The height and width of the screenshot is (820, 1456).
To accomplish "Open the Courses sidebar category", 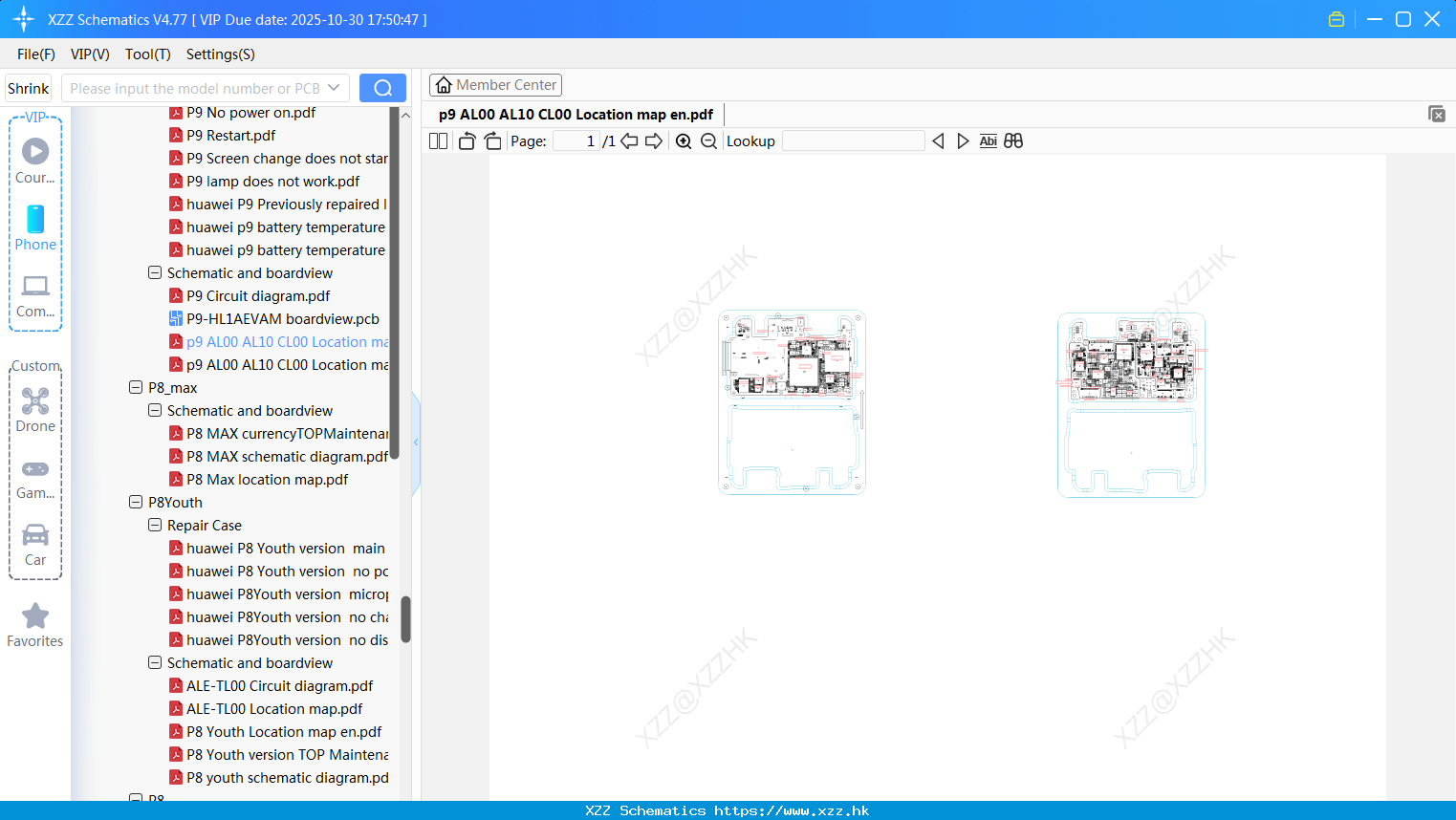I will [35, 162].
